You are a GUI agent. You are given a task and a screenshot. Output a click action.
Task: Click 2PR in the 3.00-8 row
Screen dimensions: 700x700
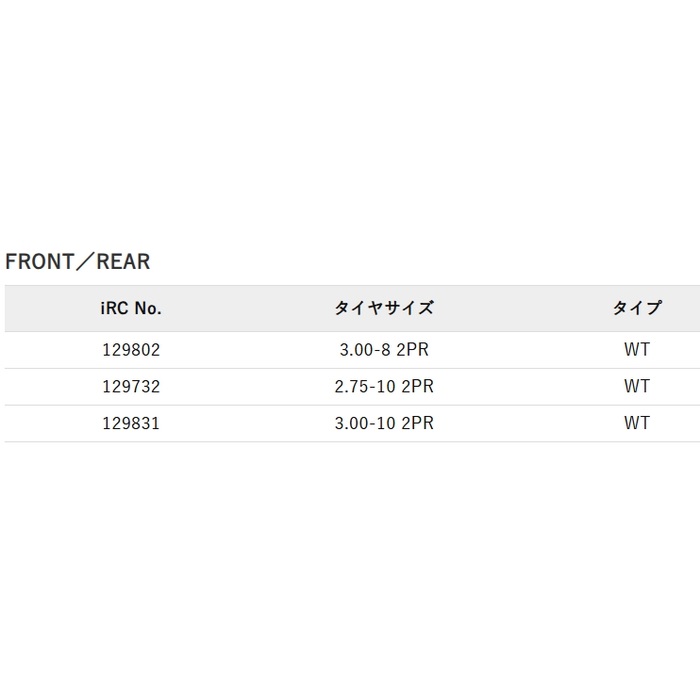click(412, 350)
